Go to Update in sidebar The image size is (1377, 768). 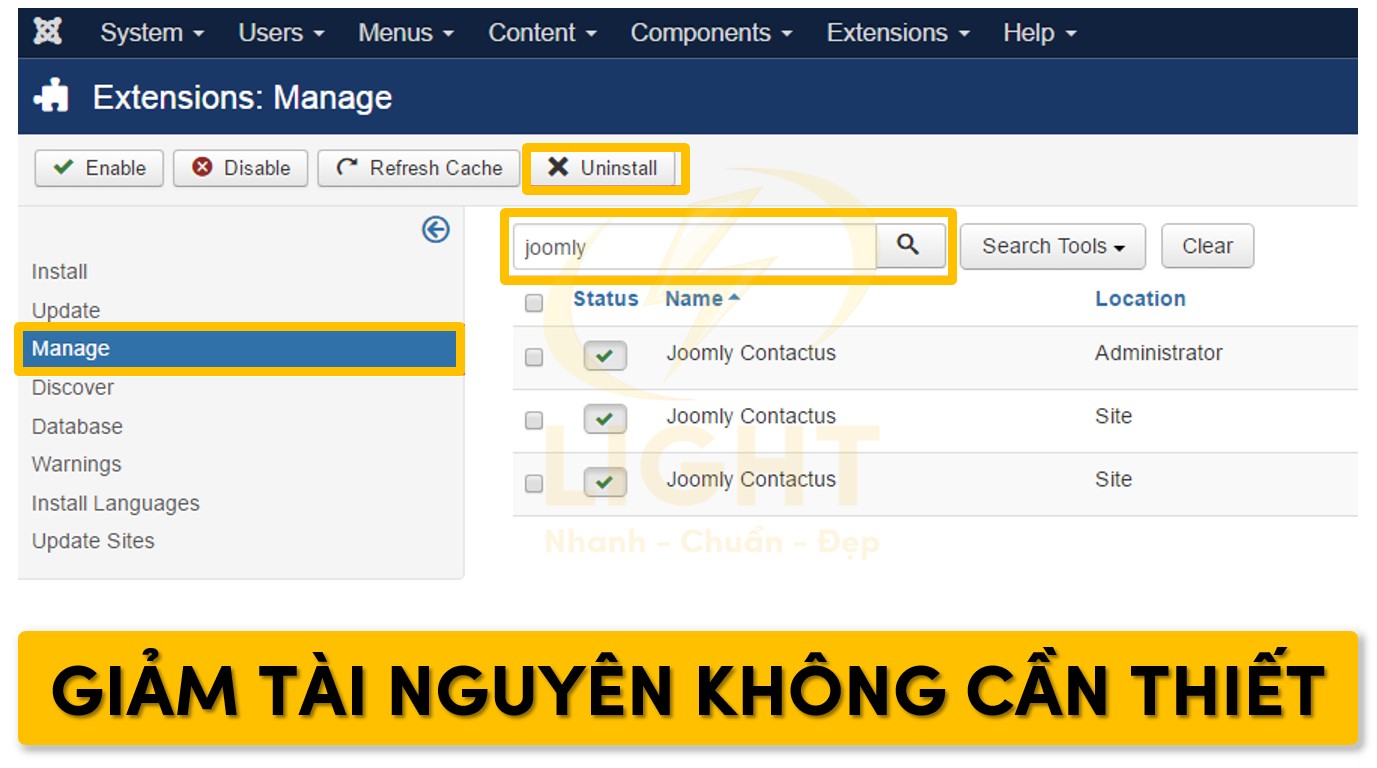click(x=66, y=311)
